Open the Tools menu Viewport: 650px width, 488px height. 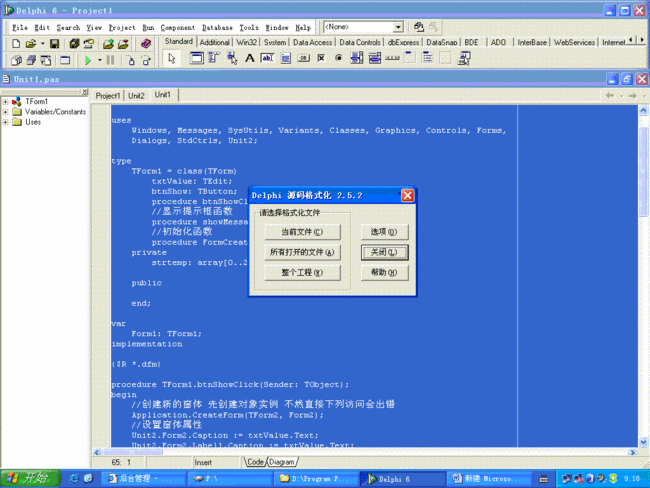click(249, 28)
